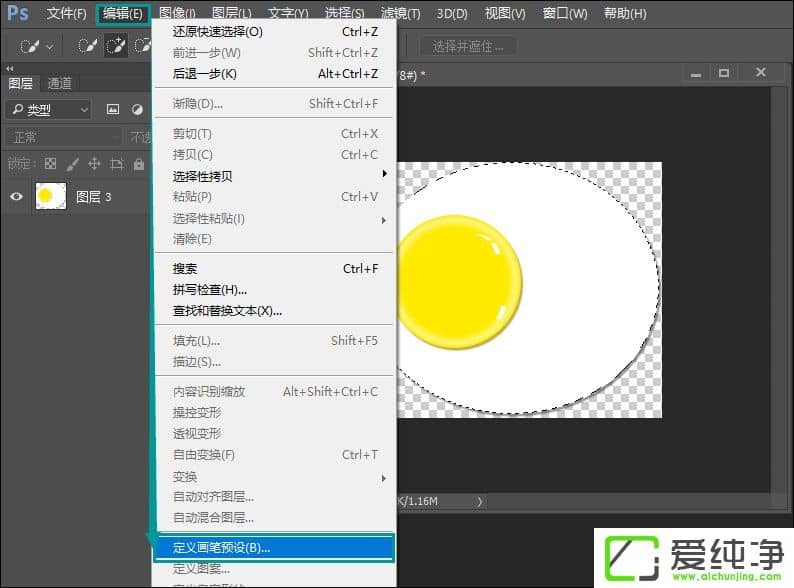Hide 图层 3 with the eye icon
Screen dimensions: 794x588
coord(17,197)
